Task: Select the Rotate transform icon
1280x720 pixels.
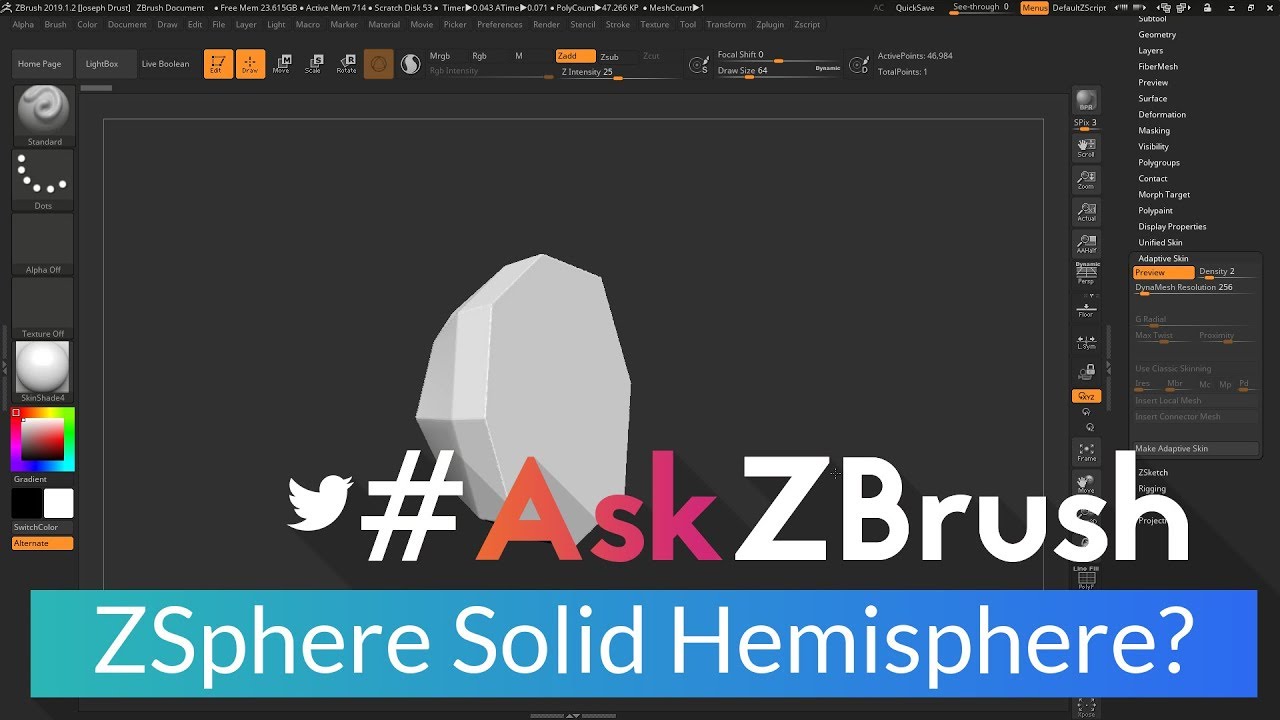Action: coord(346,64)
